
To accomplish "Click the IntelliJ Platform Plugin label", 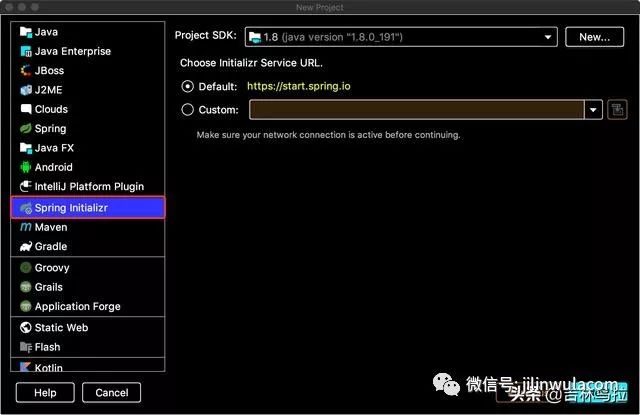I will tap(89, 186).
